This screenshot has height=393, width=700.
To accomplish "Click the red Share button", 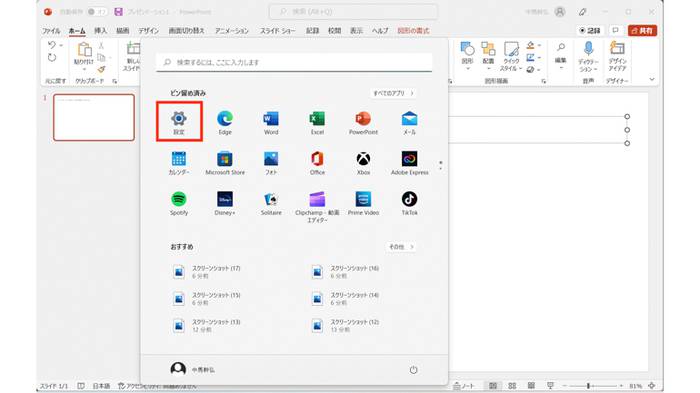I will [x=642, y=30].
